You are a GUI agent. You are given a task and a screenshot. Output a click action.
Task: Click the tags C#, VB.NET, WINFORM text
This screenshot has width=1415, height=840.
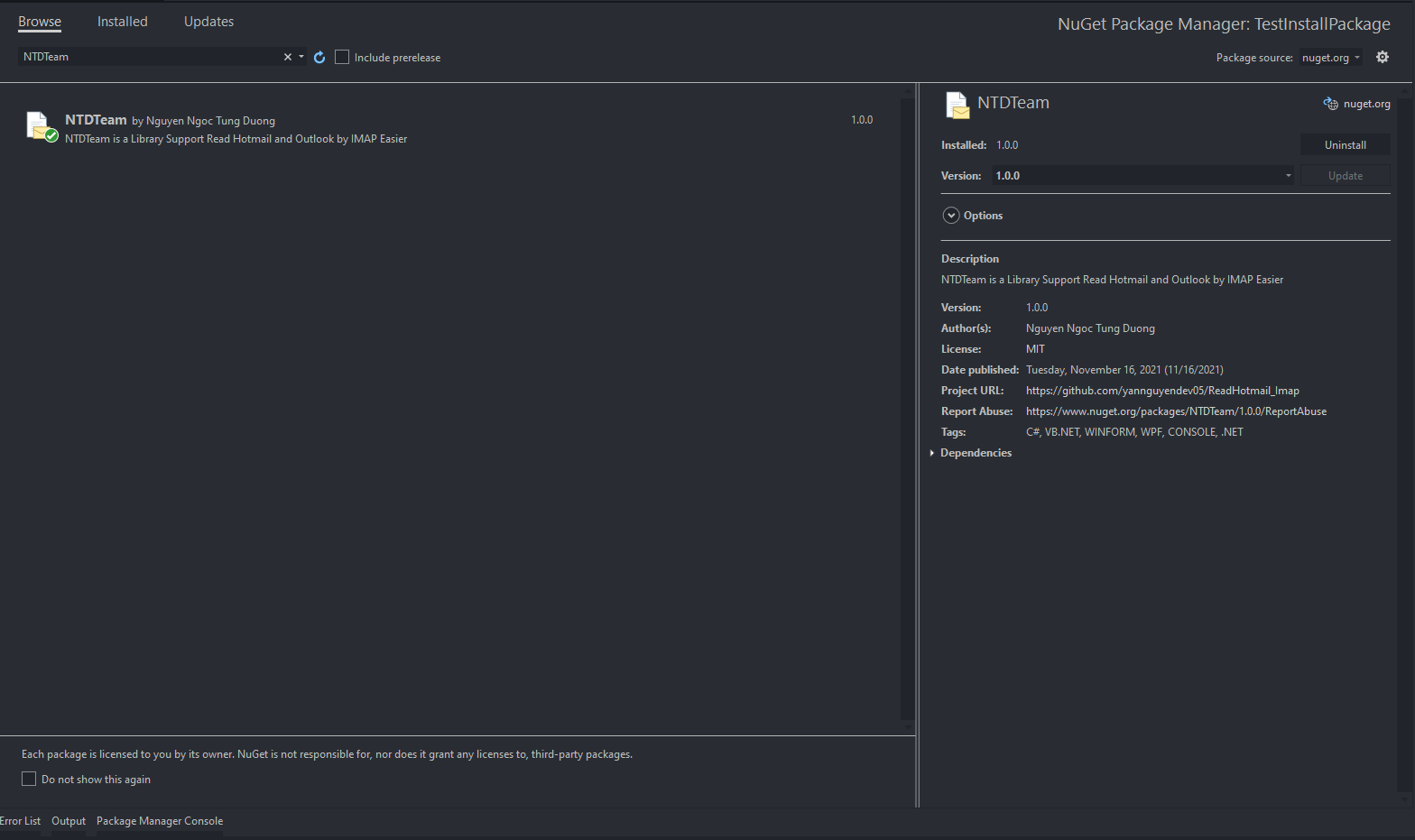(1134, 432)
